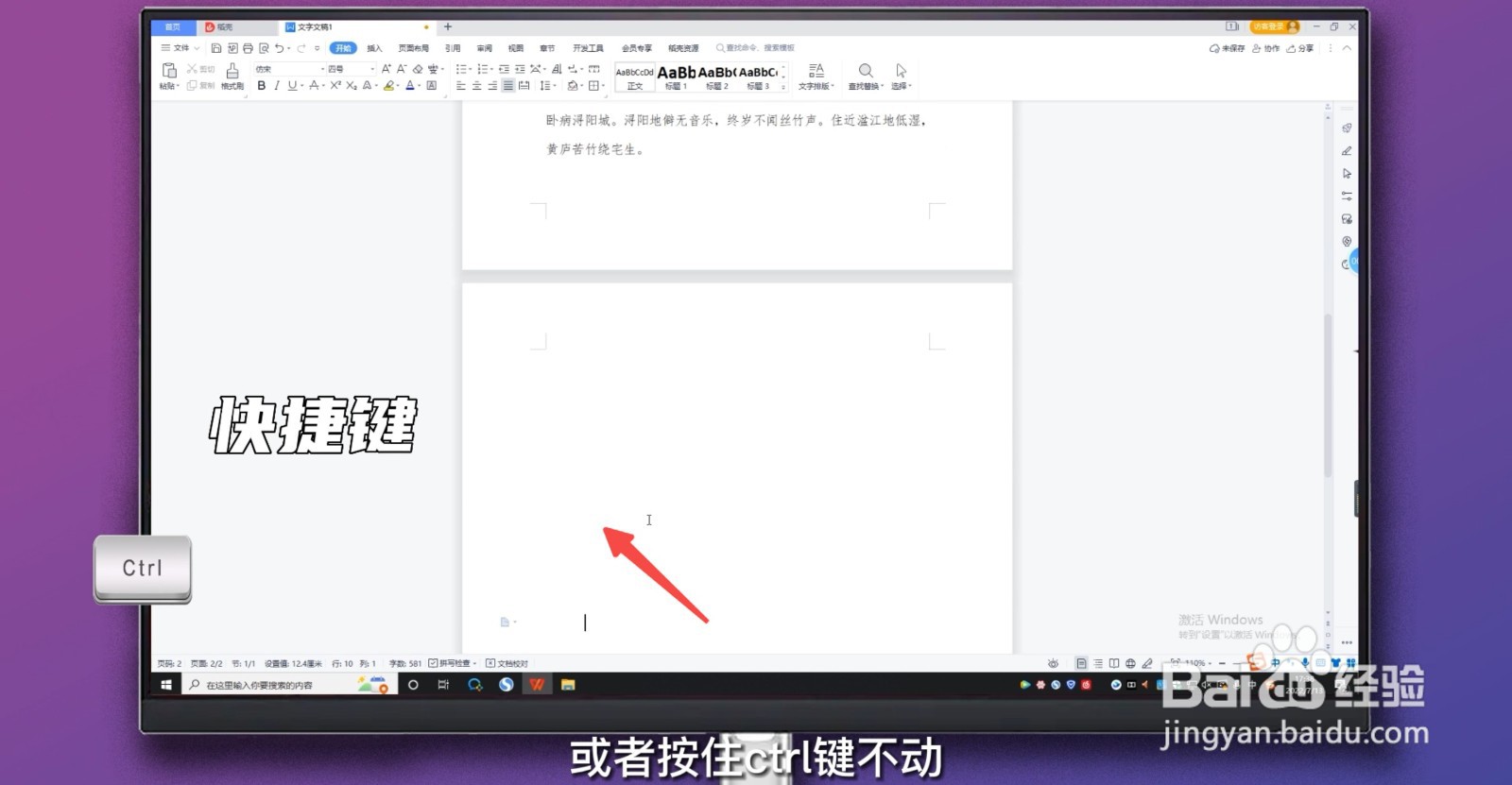Open 查找替换 tool
This screenshot has width=1512, height=785.
pyautogui.click(x=866, y=77)
